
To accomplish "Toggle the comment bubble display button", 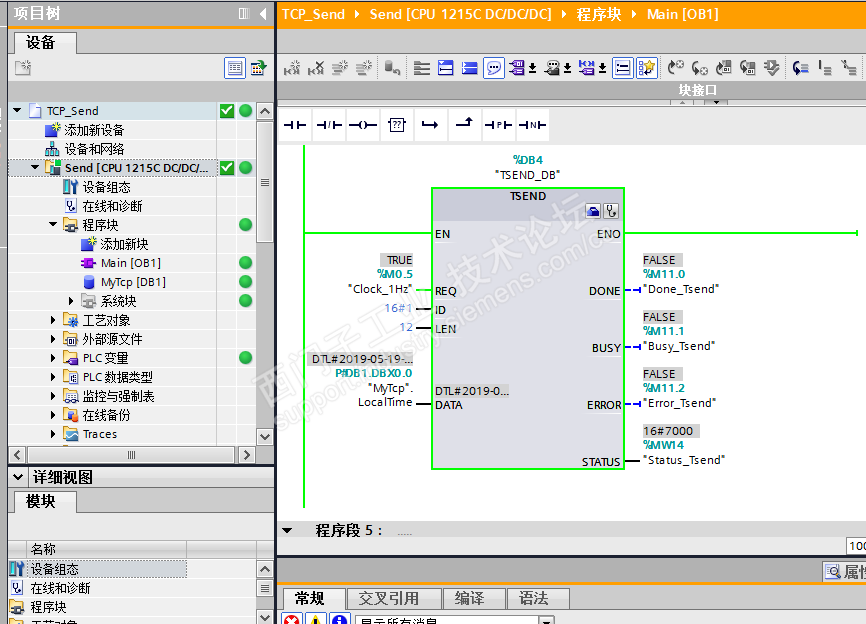I will (493, 68).
